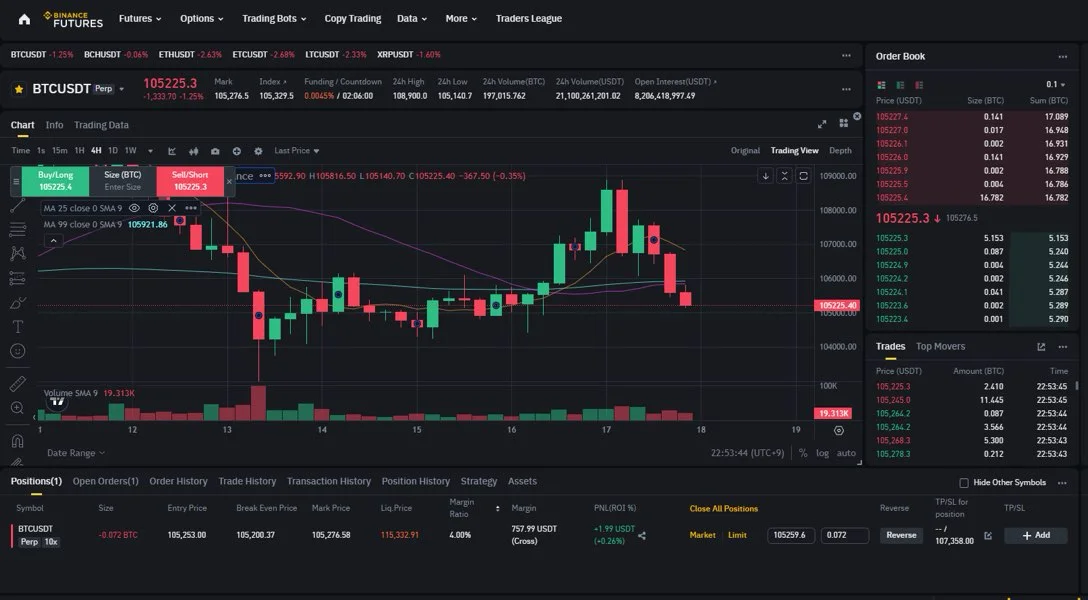Open the chart layout grid icon
This screenshot has width=1088, height=600.
coord(843,123)
